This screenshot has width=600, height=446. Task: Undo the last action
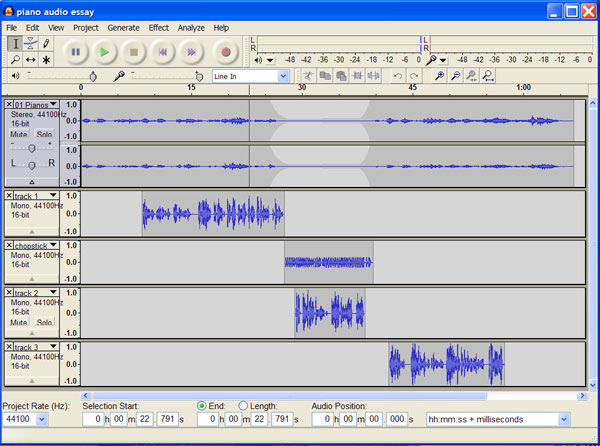coord(398,76)
